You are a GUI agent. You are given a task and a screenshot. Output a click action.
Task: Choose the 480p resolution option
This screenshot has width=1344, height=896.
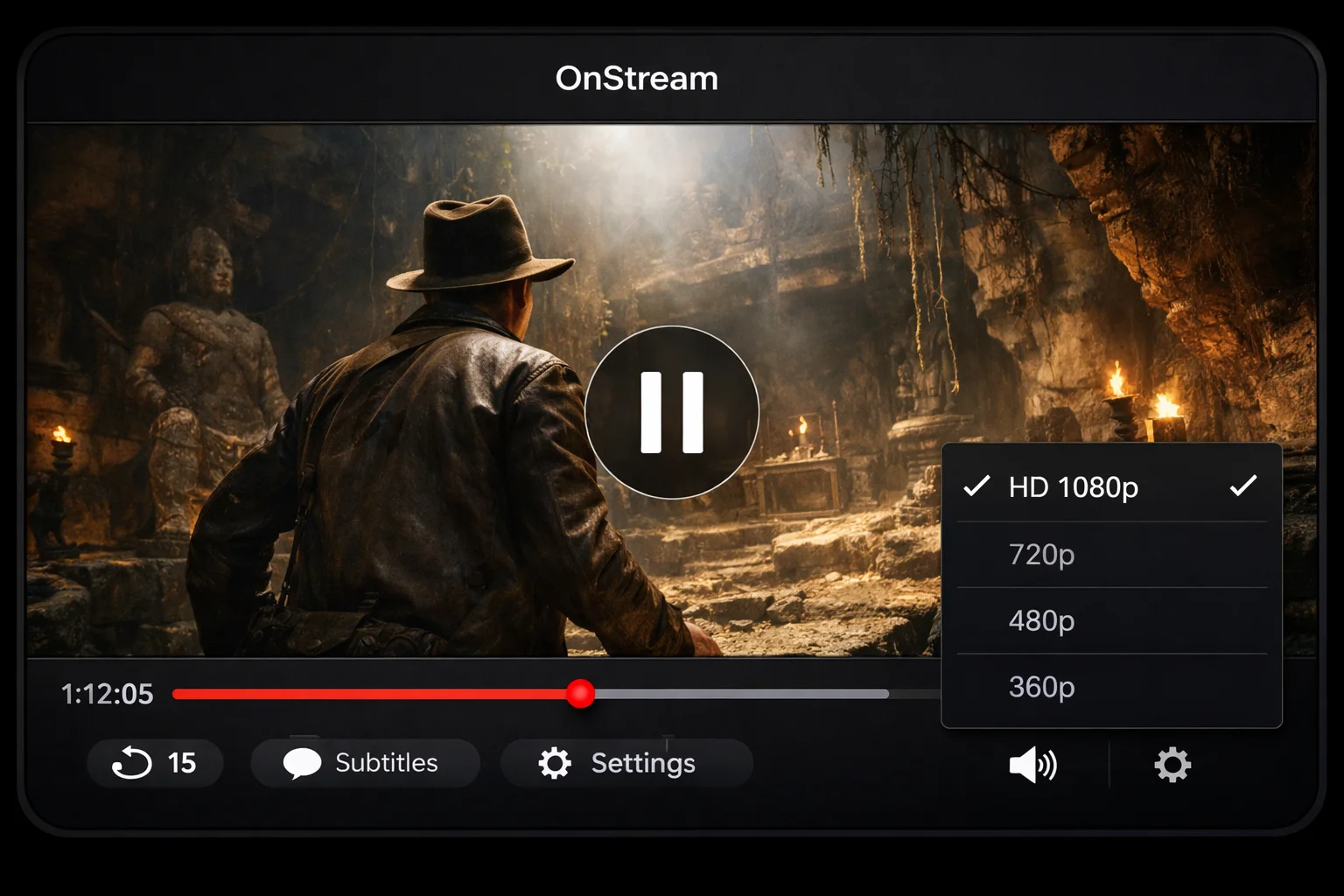point(1041,621)
